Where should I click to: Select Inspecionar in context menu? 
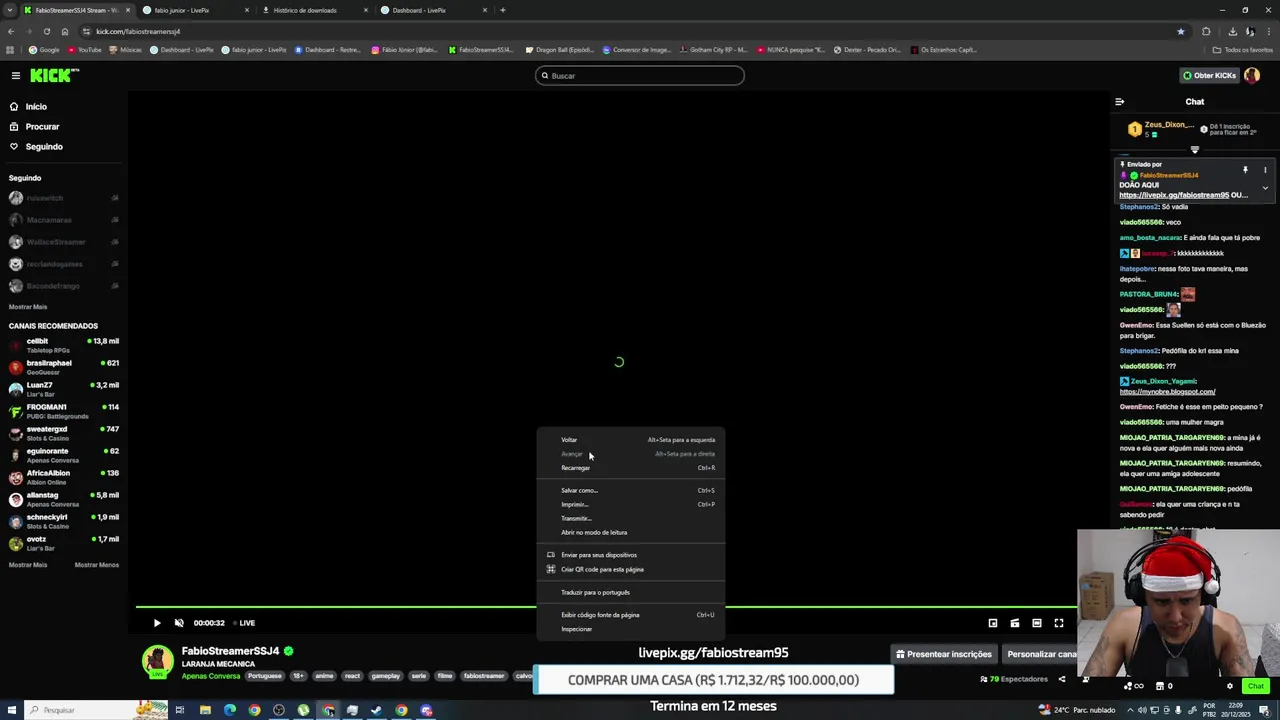[630, 629]
